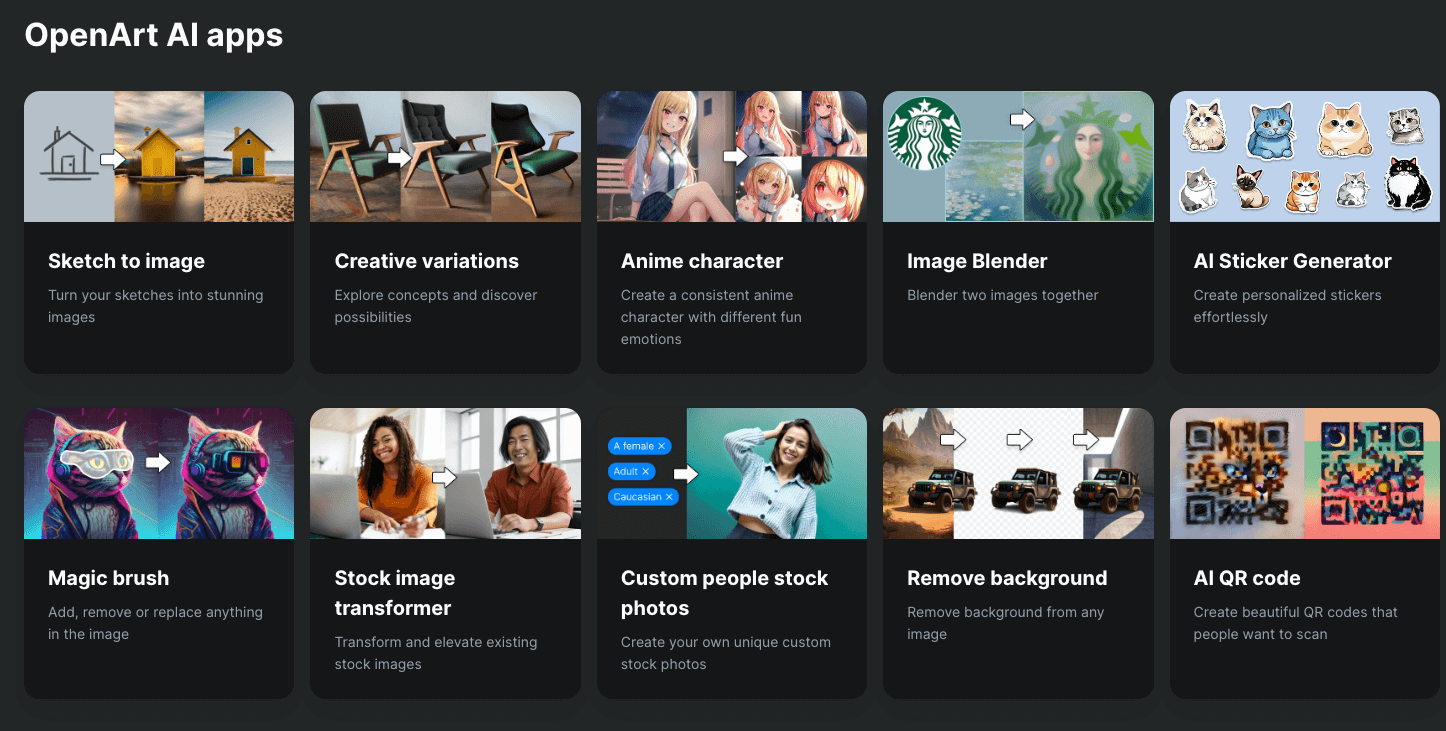This screenshot has height=731, width=1446.
Task: Remove the 'Adult' tag
Action: pyautogui.click(x=648, y=471)
